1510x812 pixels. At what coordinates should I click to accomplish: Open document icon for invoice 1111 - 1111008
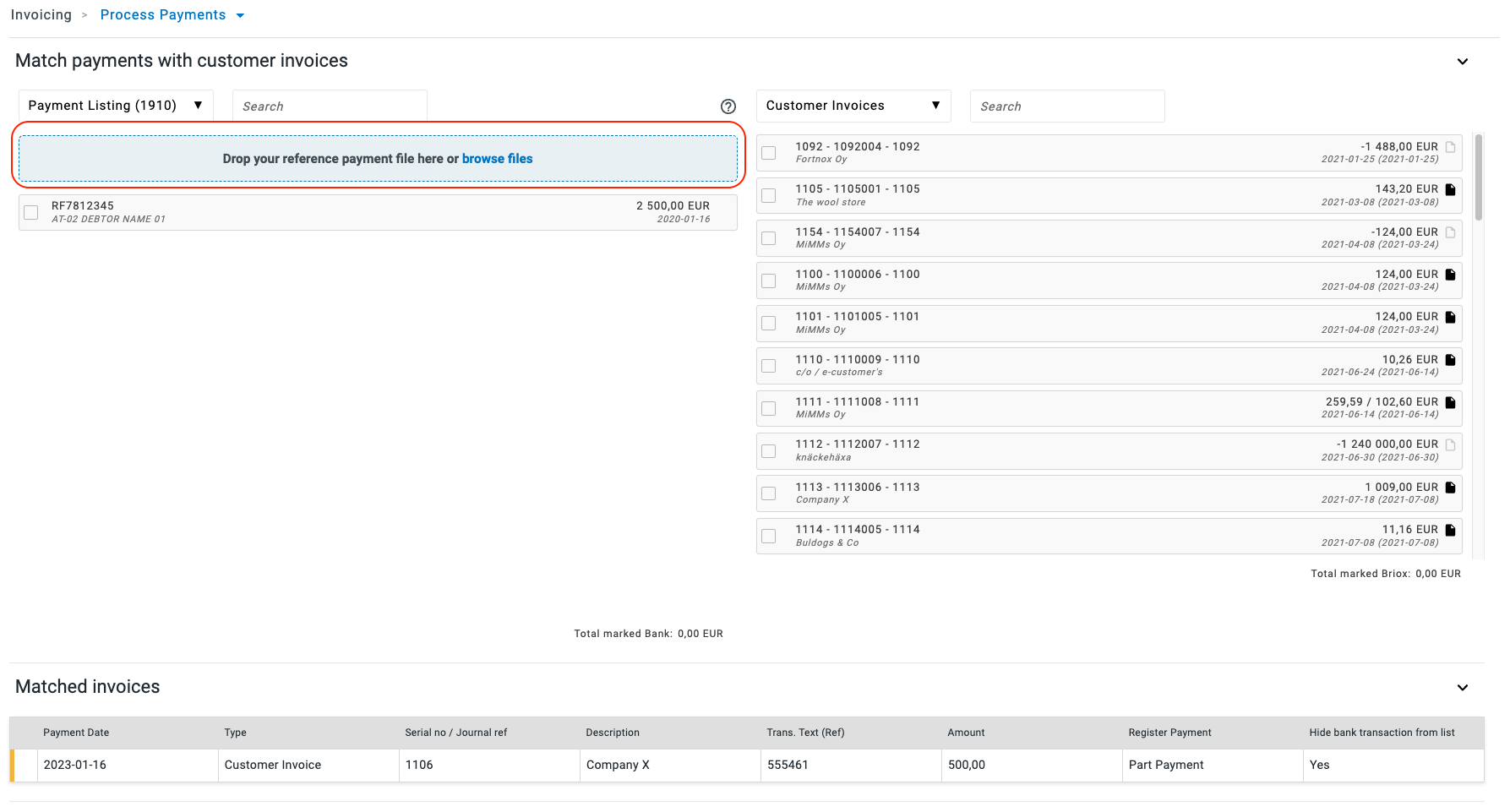(1451, 402)
